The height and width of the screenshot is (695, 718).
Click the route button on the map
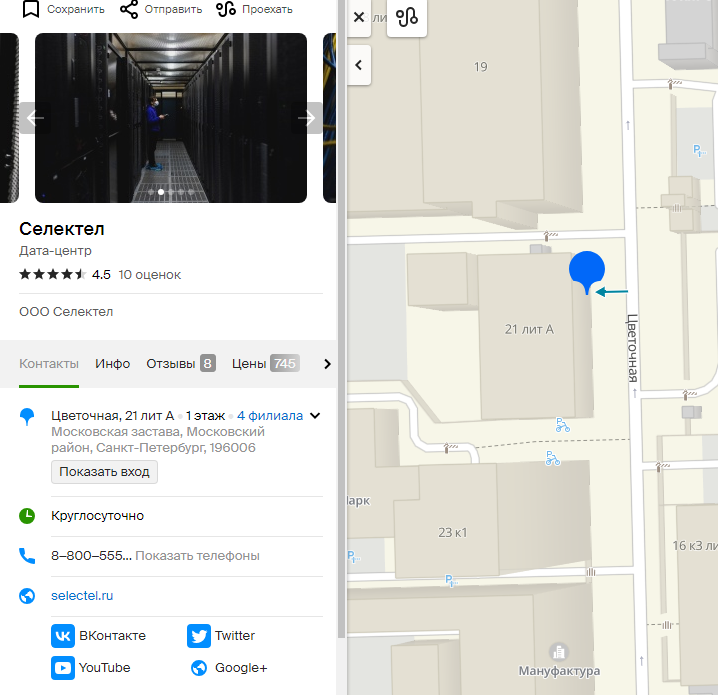407,17
